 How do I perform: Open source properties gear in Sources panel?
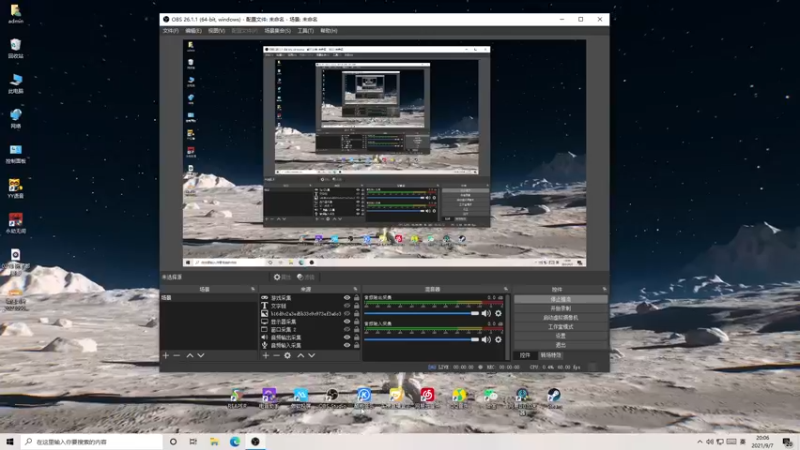tap(288, 355)
